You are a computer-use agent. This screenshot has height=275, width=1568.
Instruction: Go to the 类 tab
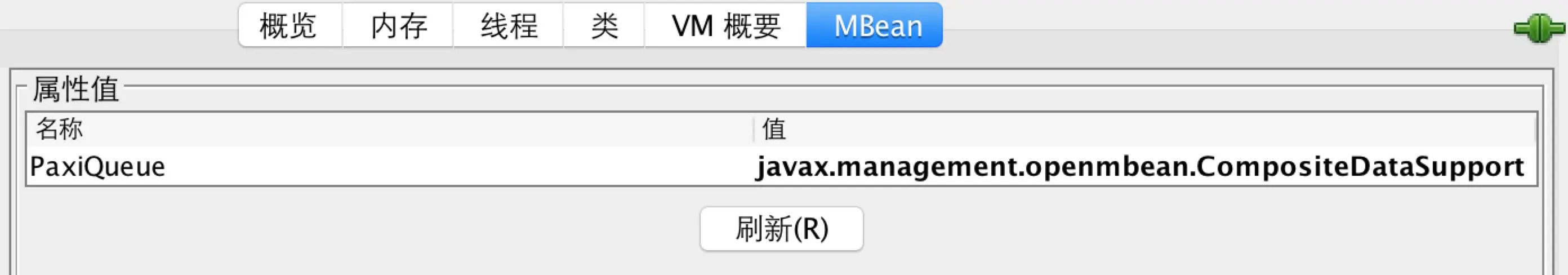tap(604, 25)
